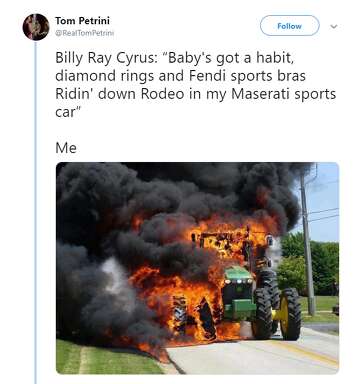360x384 pixels.
Task: Click the tractor's yellow wheel rim in photo
Action: 284,313
